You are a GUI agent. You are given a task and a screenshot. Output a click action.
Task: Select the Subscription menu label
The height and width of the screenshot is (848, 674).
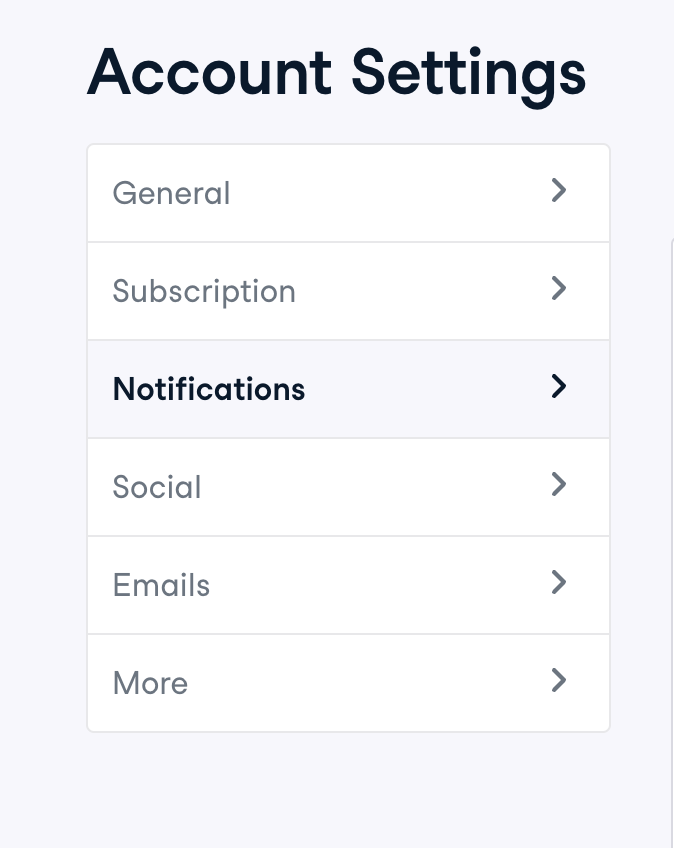[x=204, y=291]
